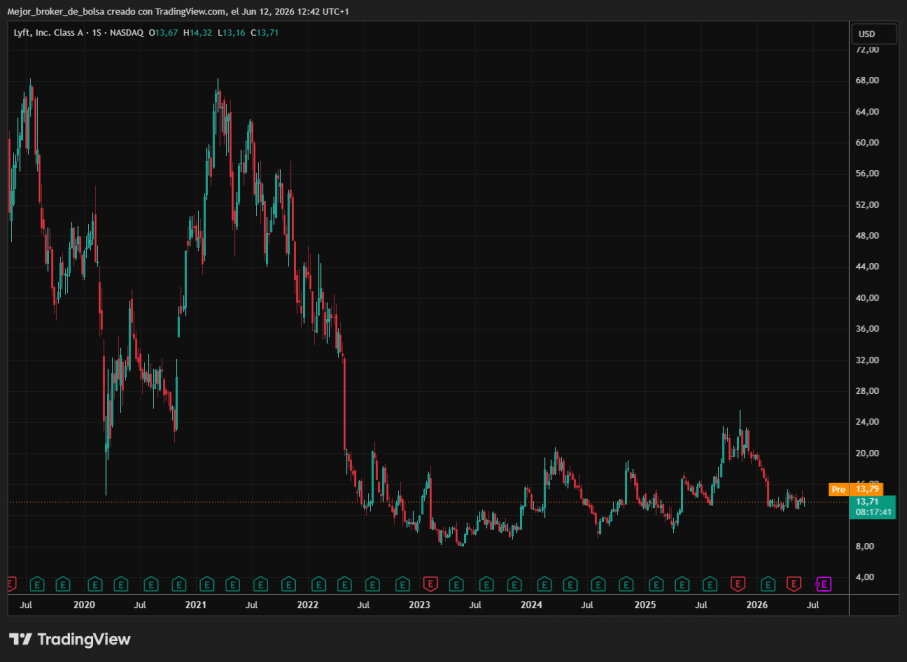Open the red November 2025 earnings marker
The height and width of the screenshot is (662, 907).
[738, 584]
